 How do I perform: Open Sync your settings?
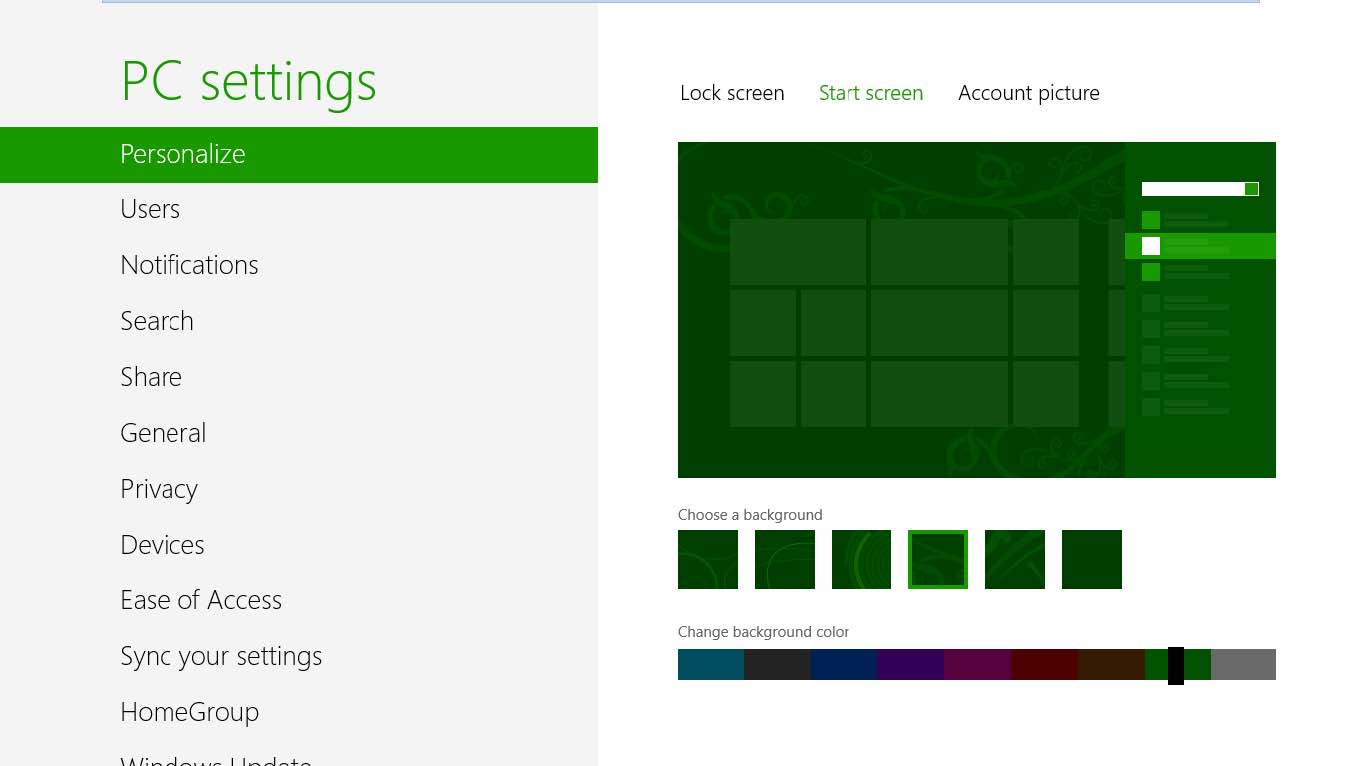[x=221, y=656]
